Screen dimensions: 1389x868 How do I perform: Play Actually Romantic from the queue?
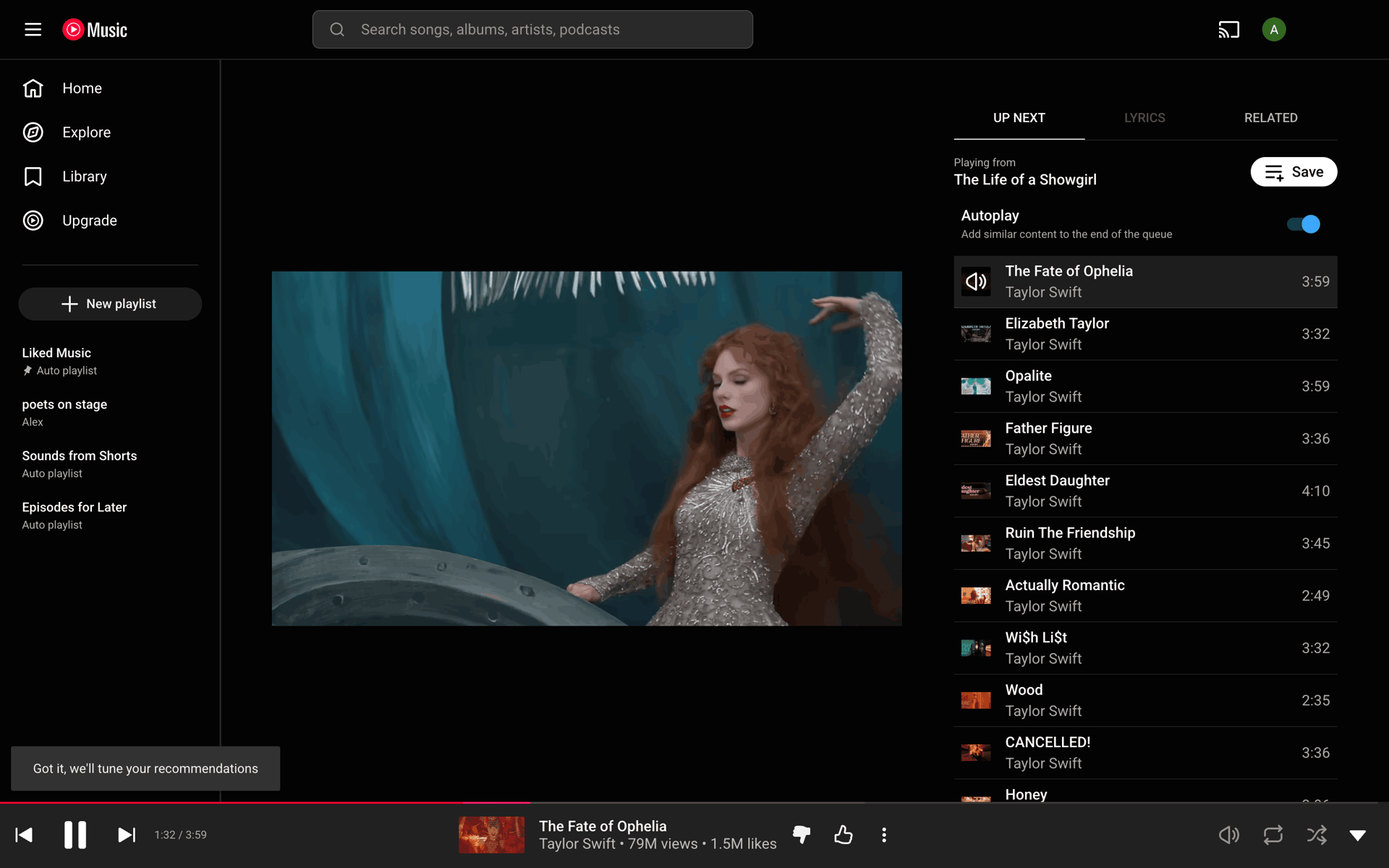click(1145, 595)
